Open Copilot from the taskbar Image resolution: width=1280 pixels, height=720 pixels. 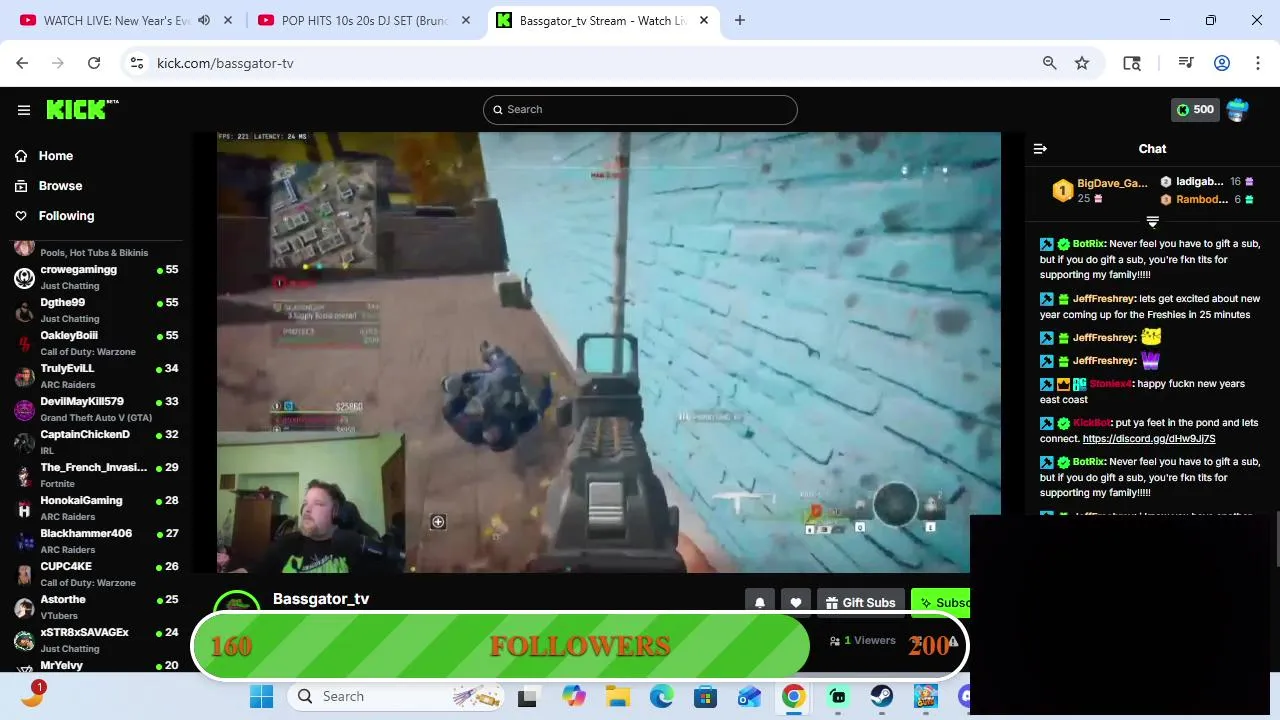point(573,697)
